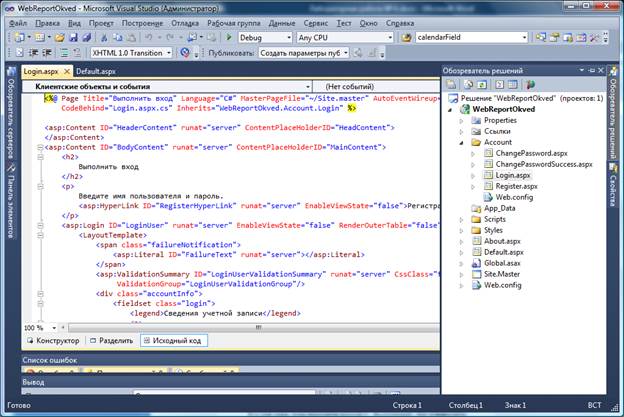Click the Список ошибок panel header

click(231, 360)
